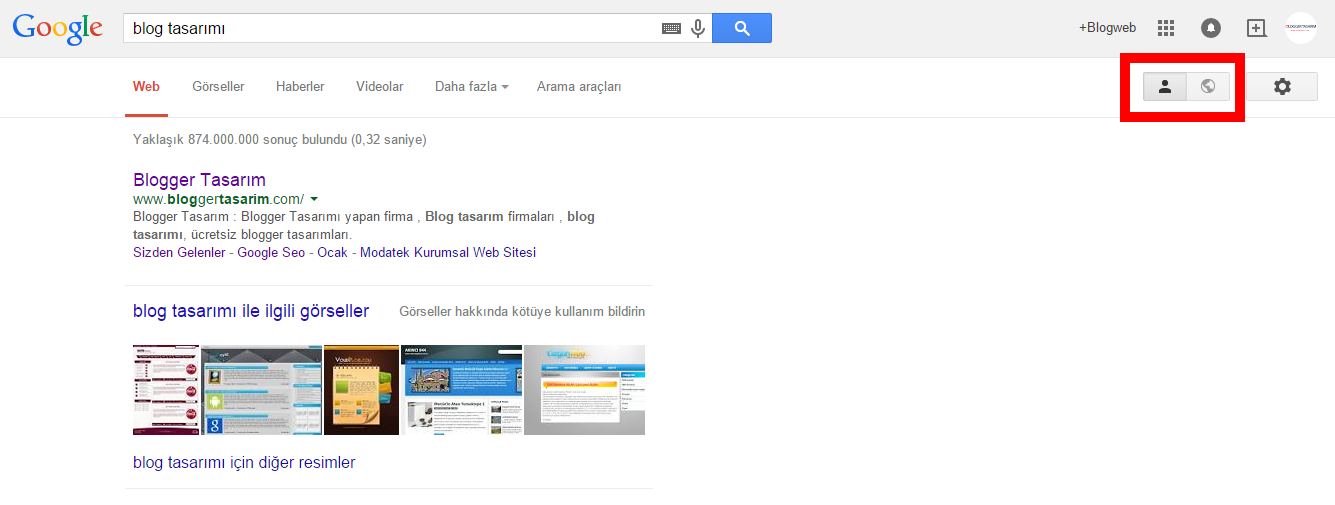Open the blue mosque blog thumbnail
This screenshot has height=505, width=1335.
[462, 390]
